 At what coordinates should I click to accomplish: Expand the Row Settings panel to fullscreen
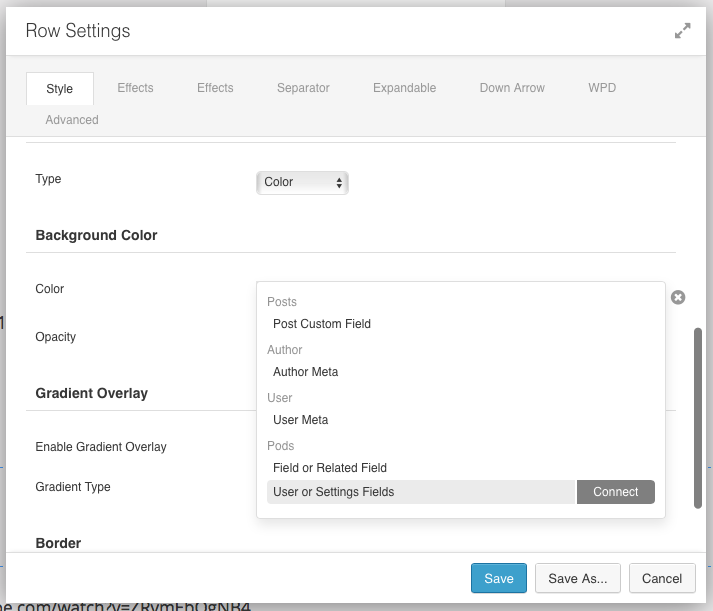683,30
